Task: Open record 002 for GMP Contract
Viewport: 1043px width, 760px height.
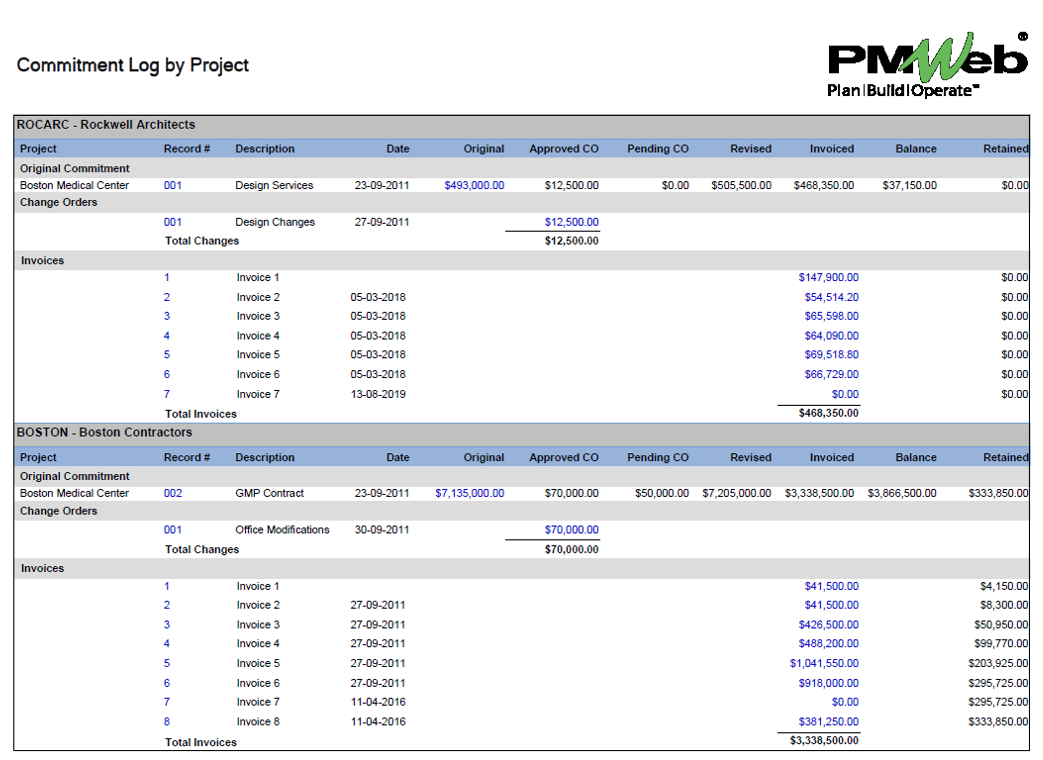Action: tap(173, 493)
